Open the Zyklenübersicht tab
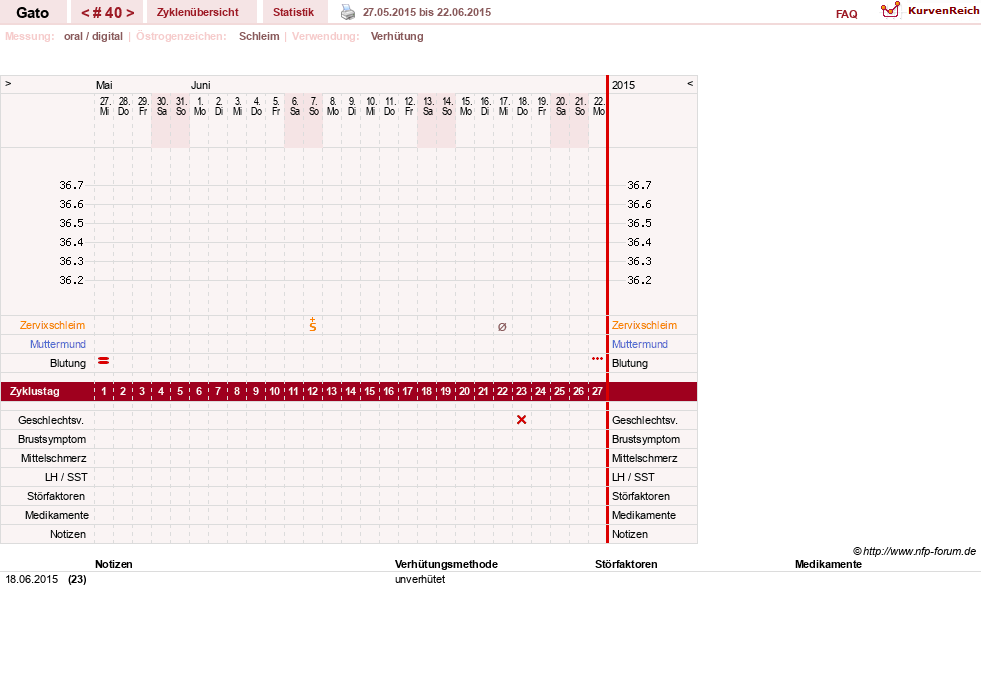The width and height of the screenshot is (981, 683). tap(198, 12)
